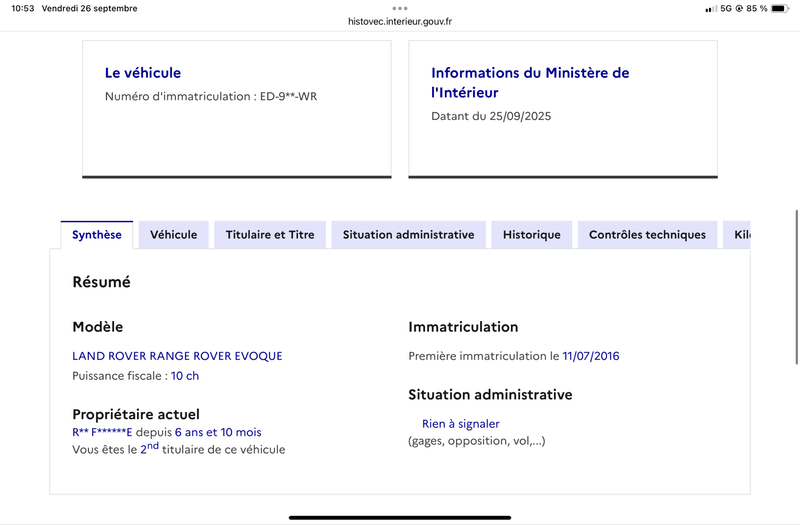
Task: Tap the 10:53 clock in status bar
Action: click(23, 9)
